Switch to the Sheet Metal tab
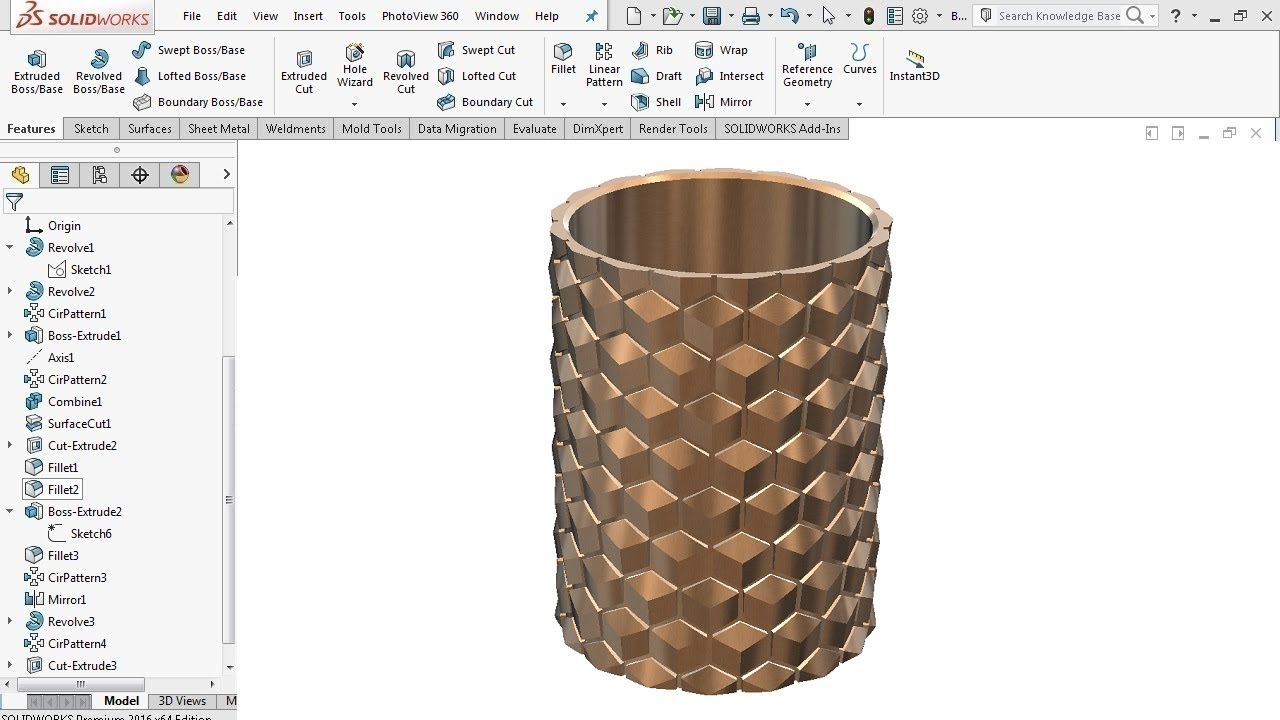The image size is (1280, 720). [219, 129]
